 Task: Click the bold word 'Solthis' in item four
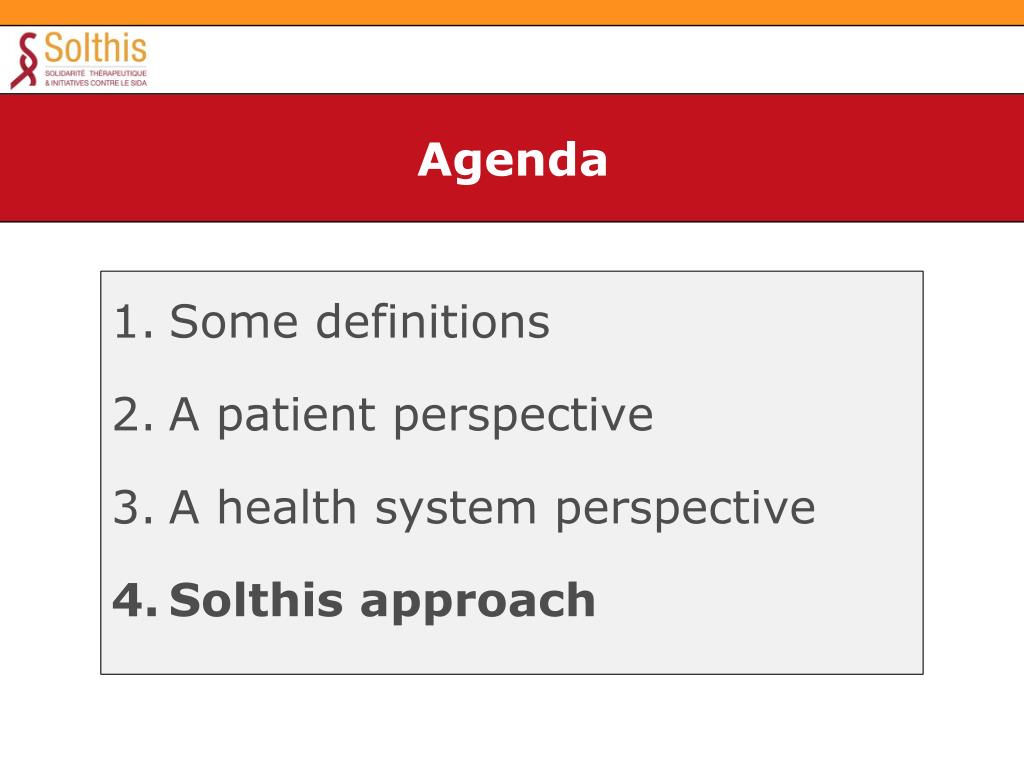click(256, 599)
